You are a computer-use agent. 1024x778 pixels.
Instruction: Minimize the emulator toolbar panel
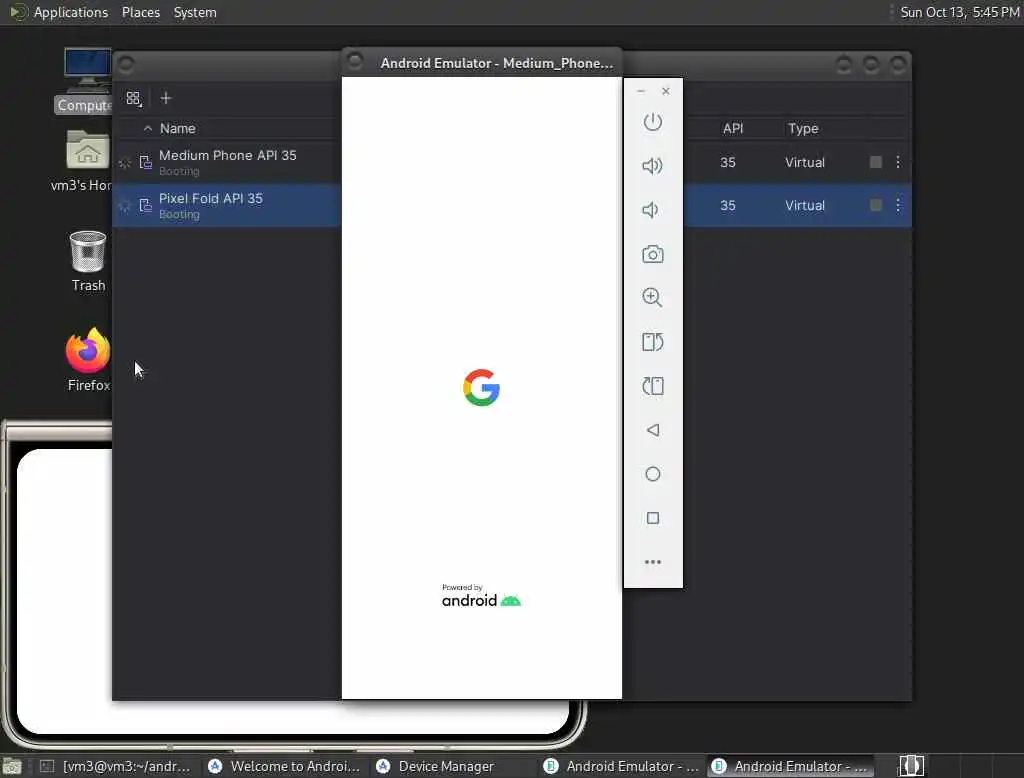point(641,91)
